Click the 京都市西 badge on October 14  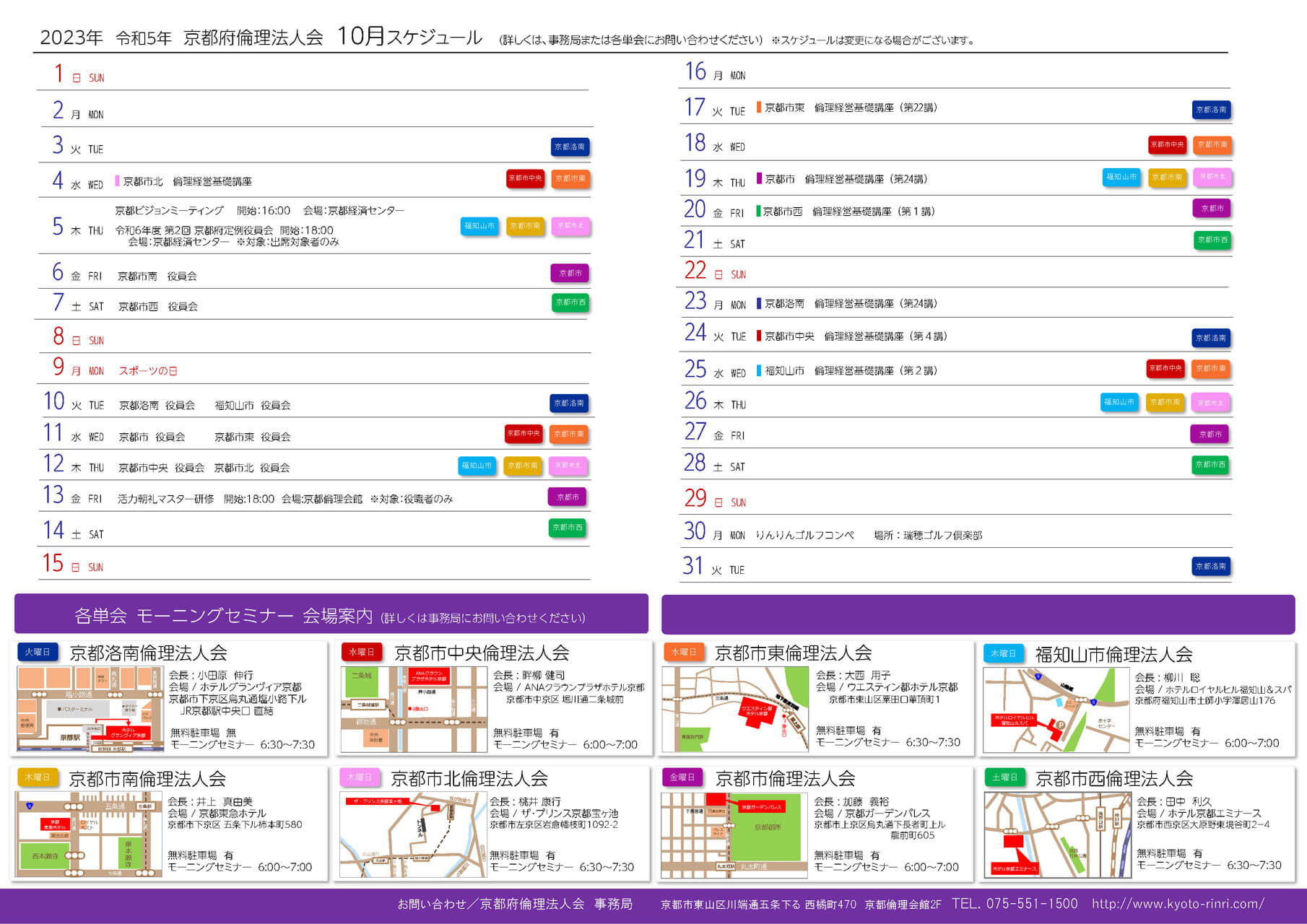pyautogui.click(x=568, y=528)
